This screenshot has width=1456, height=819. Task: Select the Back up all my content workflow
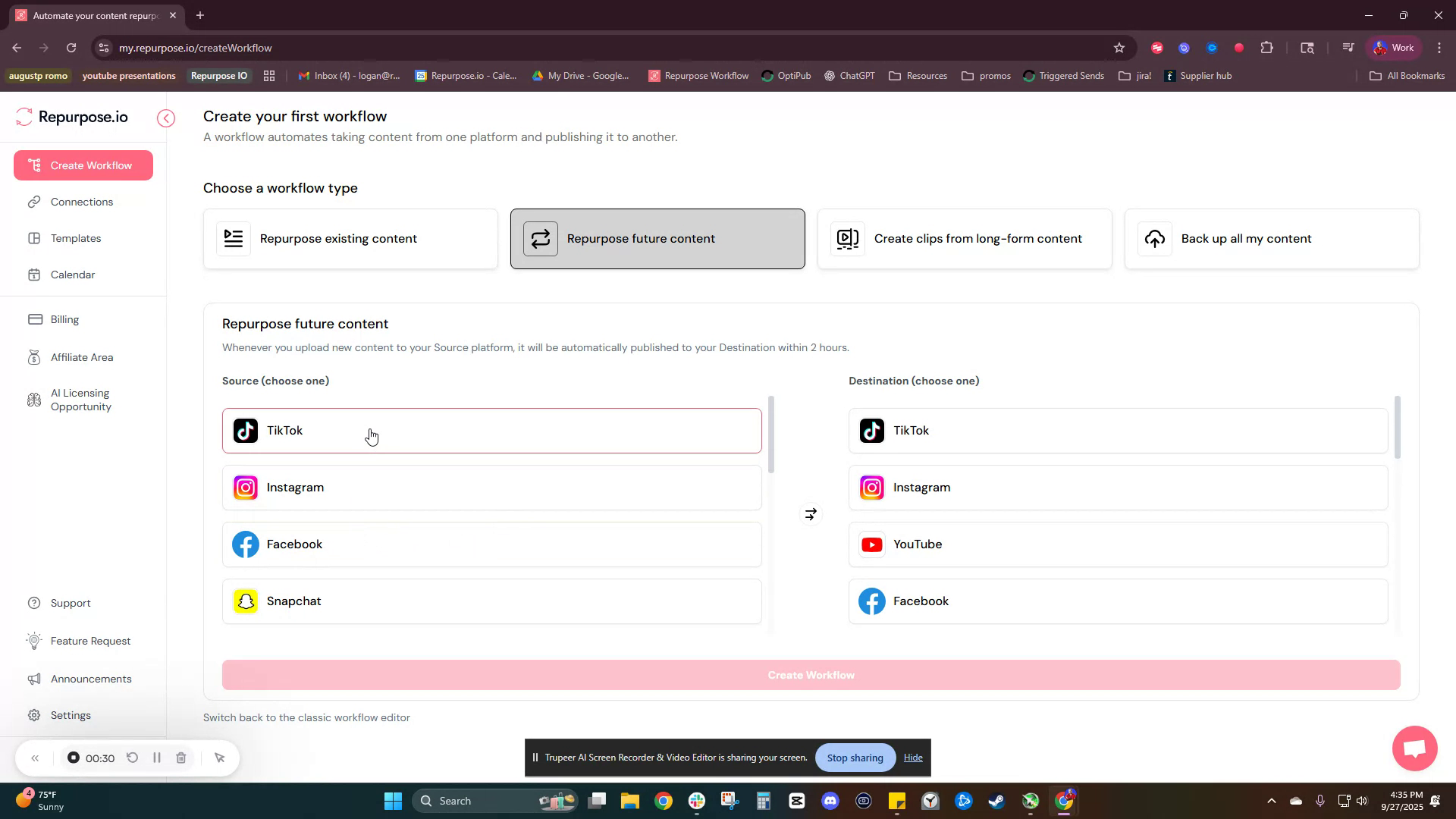point(1271,238)
